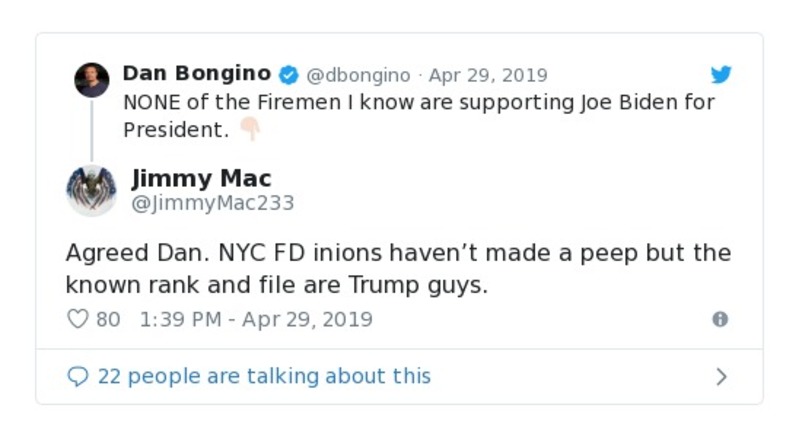Click the Twitter bird logo
Image resolution: width=799 pixels, height=443 pixels.
pos(721,75)
